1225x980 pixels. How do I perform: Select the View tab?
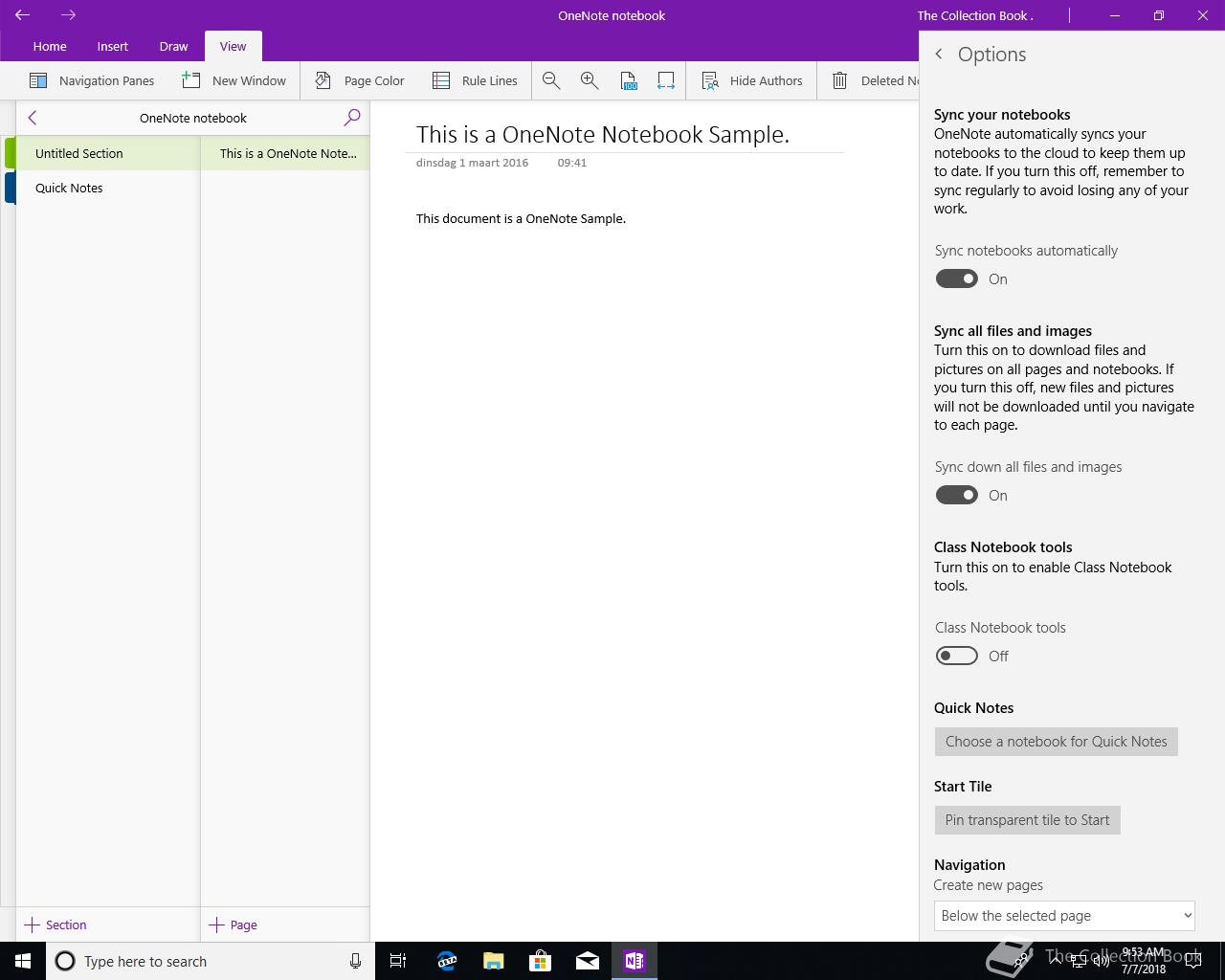233,46
